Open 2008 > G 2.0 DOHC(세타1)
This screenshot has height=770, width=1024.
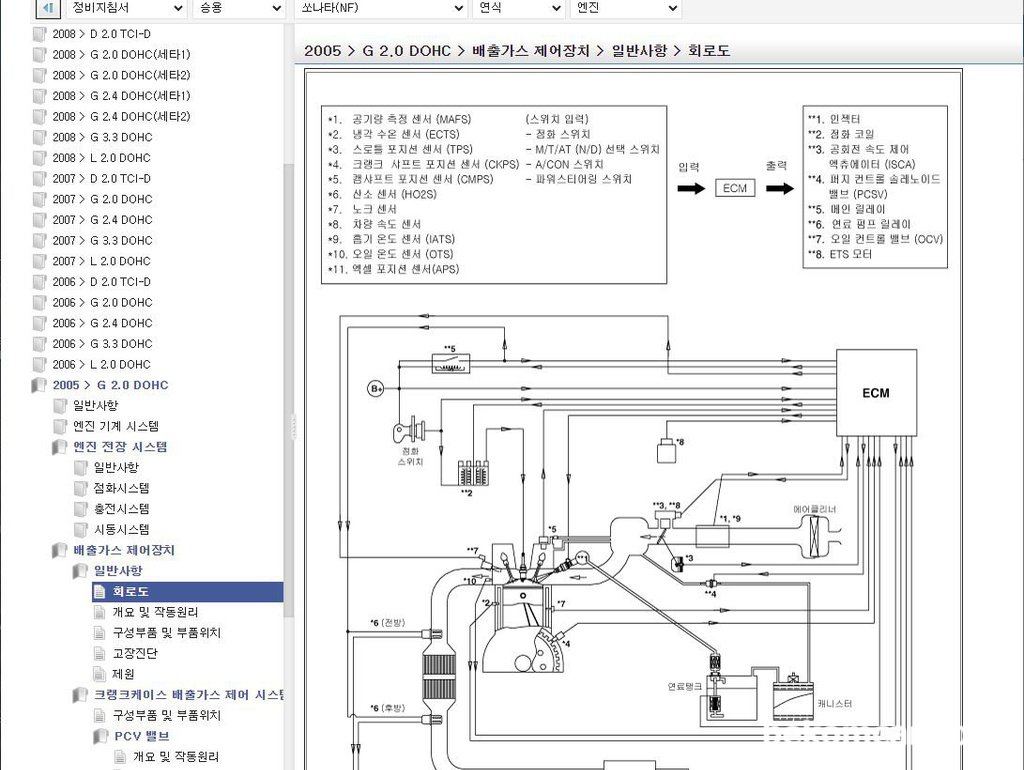[121, 55]
